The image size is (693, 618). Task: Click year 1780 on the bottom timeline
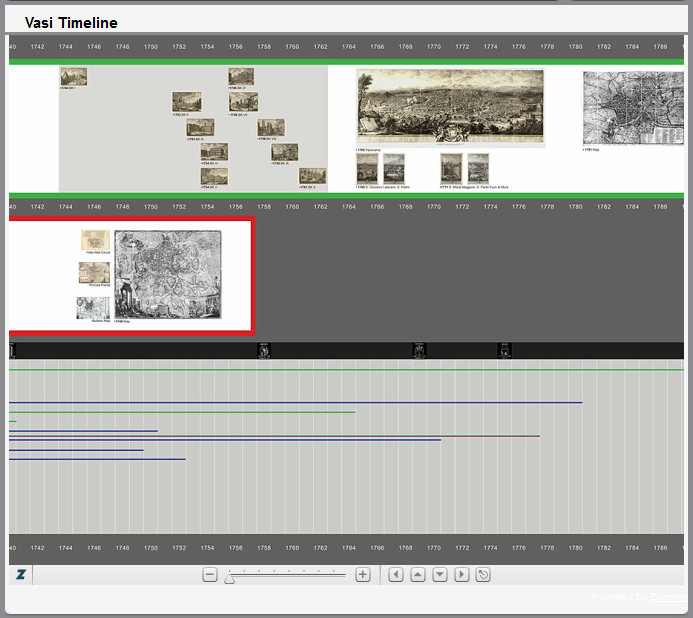(575, 548)
